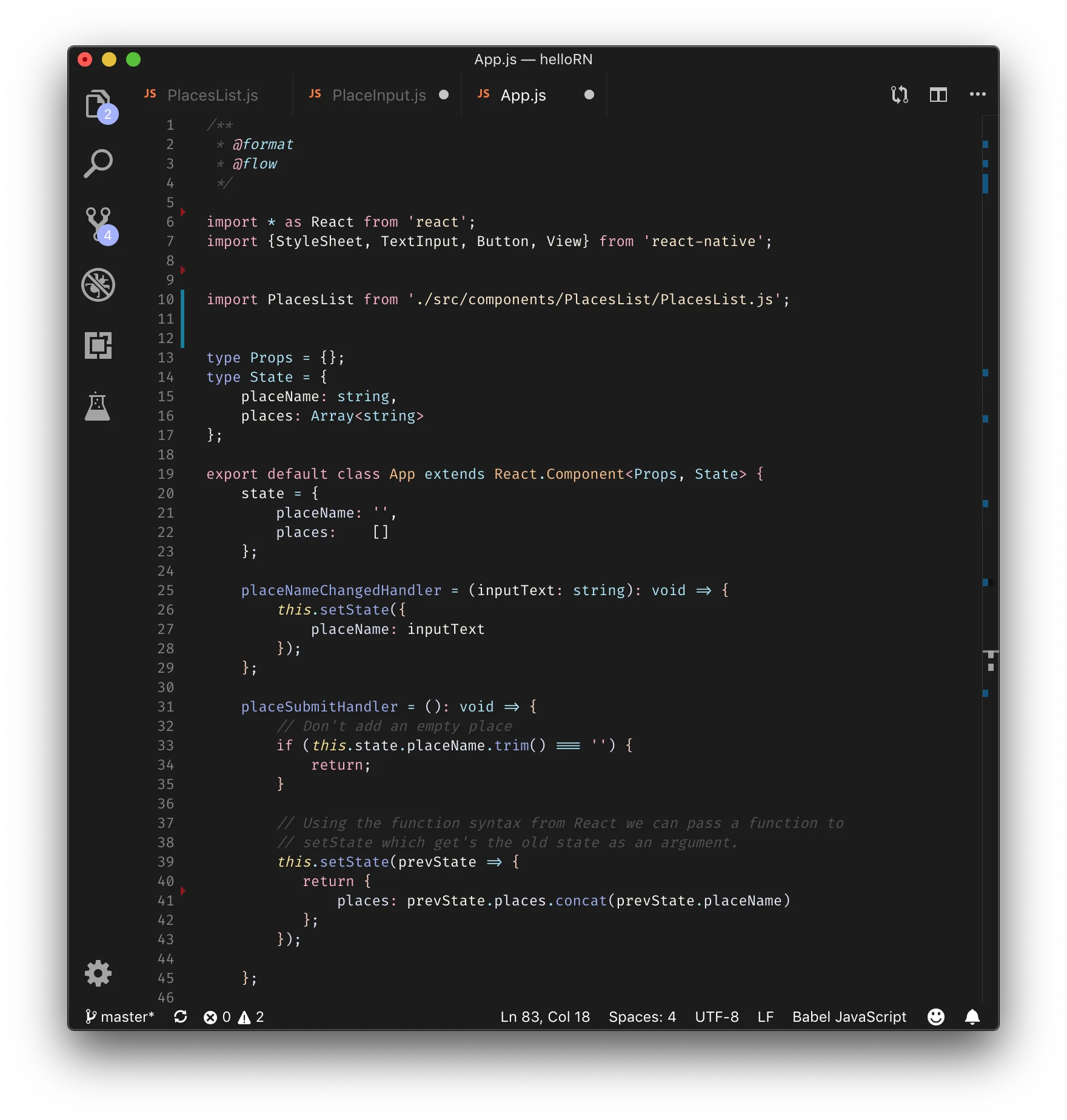Click placeSubmitHandler method name
The width and height of the screenshot is (1067, 1120).
click(x=319, y=707)
